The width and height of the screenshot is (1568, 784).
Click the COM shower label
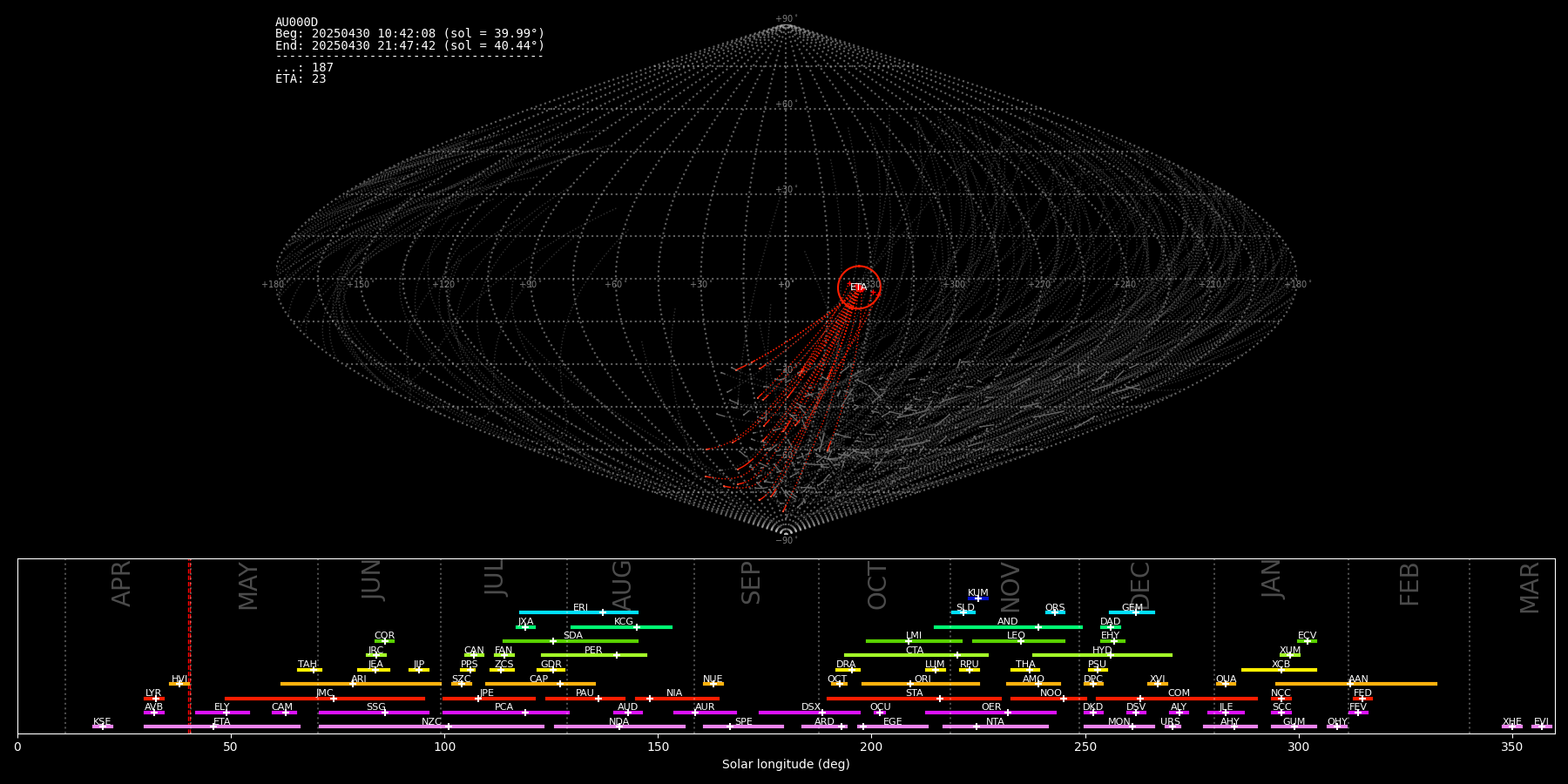1179,693
